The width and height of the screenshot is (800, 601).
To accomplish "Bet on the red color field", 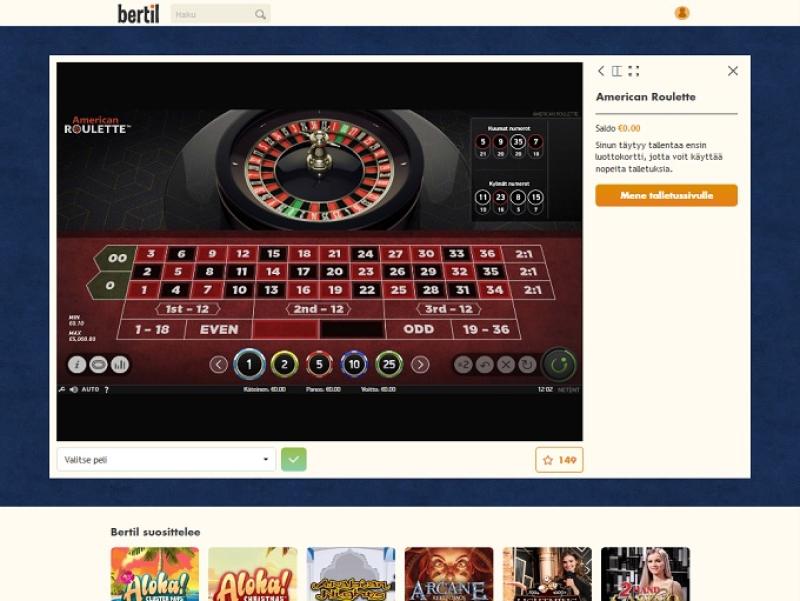I will pyautogui.click(x=286, y=330).
